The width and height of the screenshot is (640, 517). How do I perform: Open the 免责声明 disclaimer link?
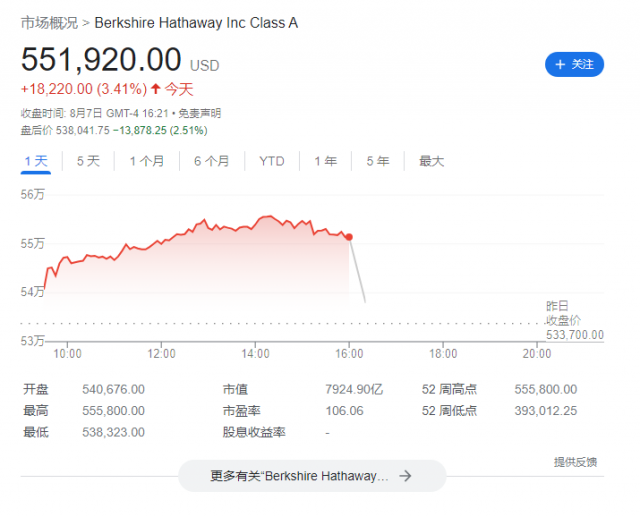200,113
